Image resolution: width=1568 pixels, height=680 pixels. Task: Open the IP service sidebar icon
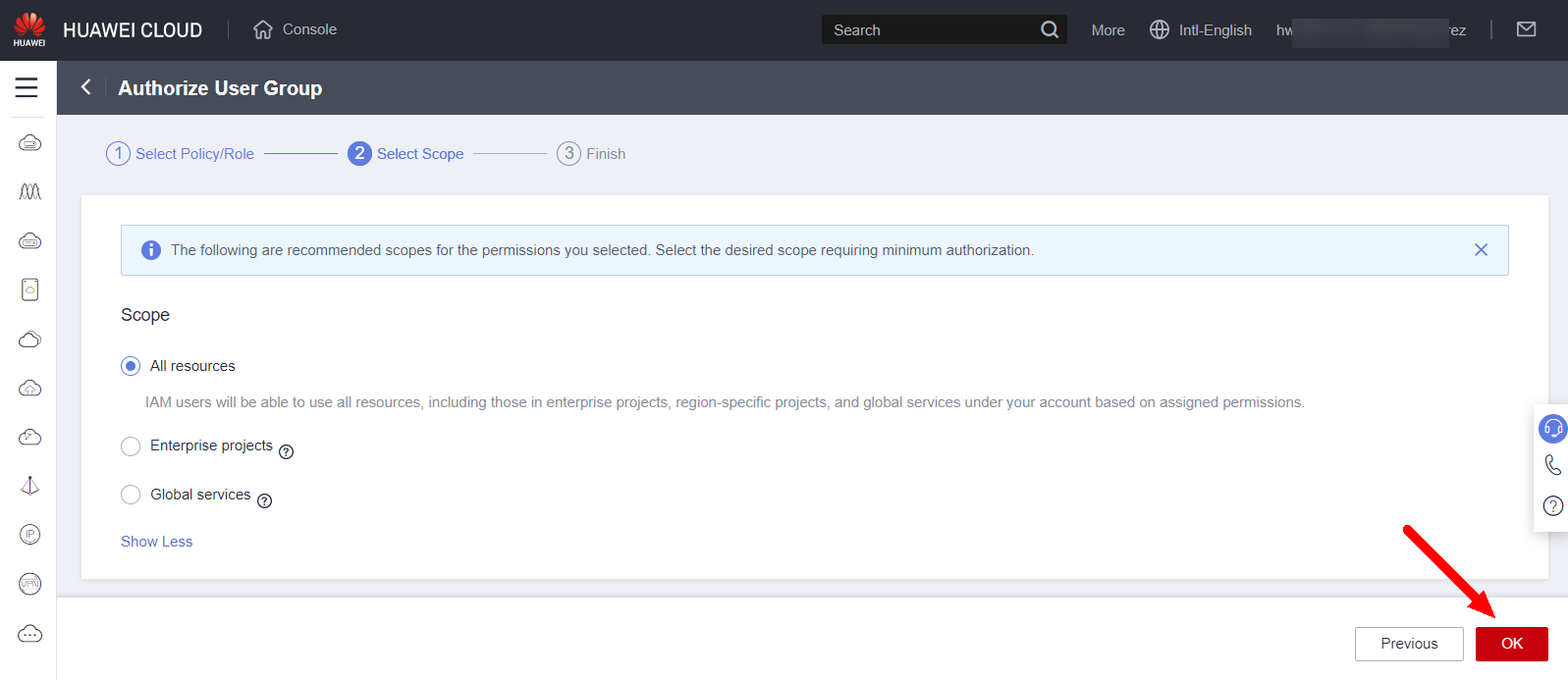[x=30, y=535]
